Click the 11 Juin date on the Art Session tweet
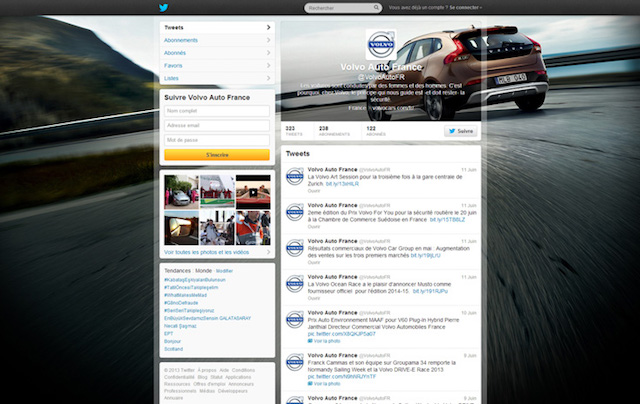This screenshot has width=640, height=404. [469, 170]
